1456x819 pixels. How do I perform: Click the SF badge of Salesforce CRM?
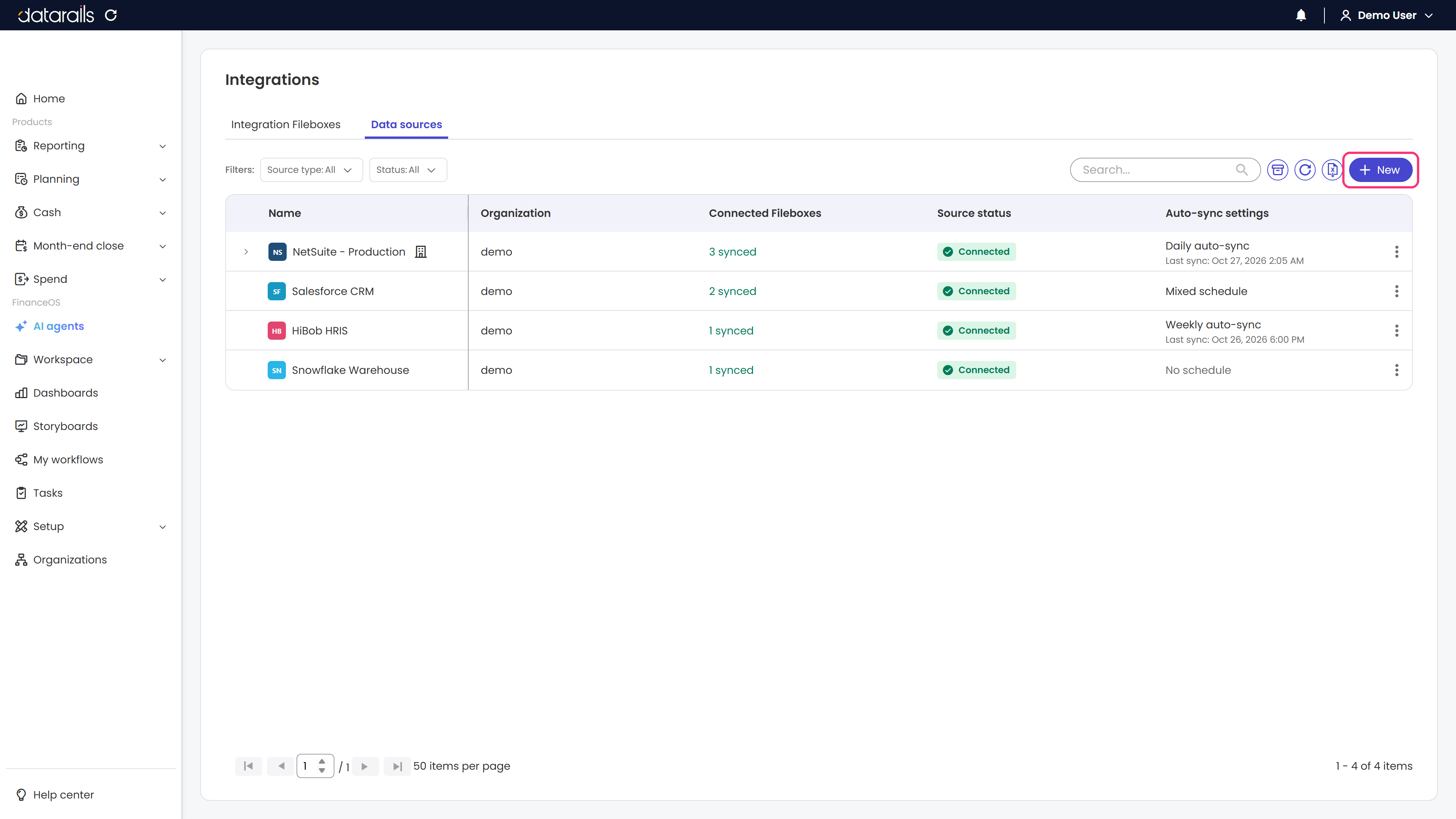(x=276, y=291)
